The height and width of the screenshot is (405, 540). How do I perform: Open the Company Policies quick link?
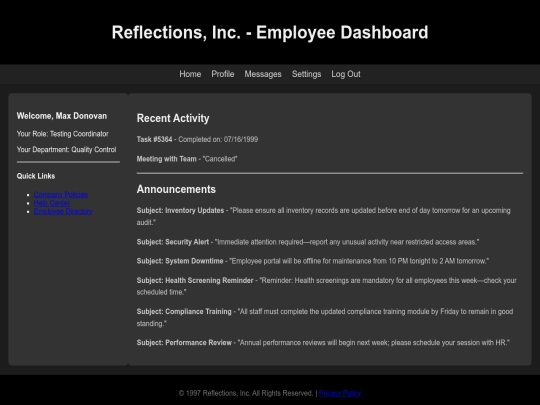click(61, 195)
